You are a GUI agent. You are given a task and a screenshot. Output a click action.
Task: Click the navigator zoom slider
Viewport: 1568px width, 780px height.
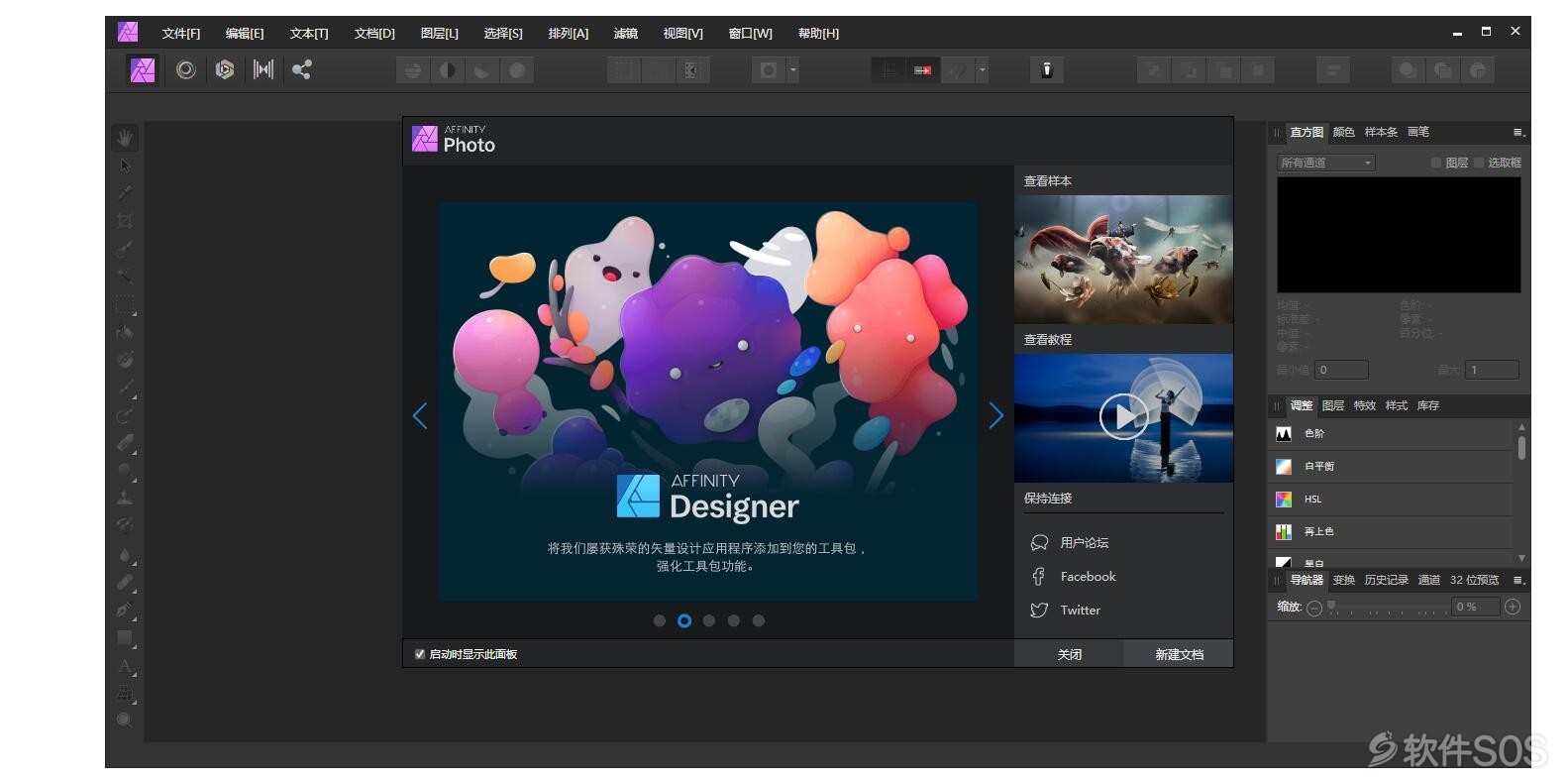(x=1387, y=607)
